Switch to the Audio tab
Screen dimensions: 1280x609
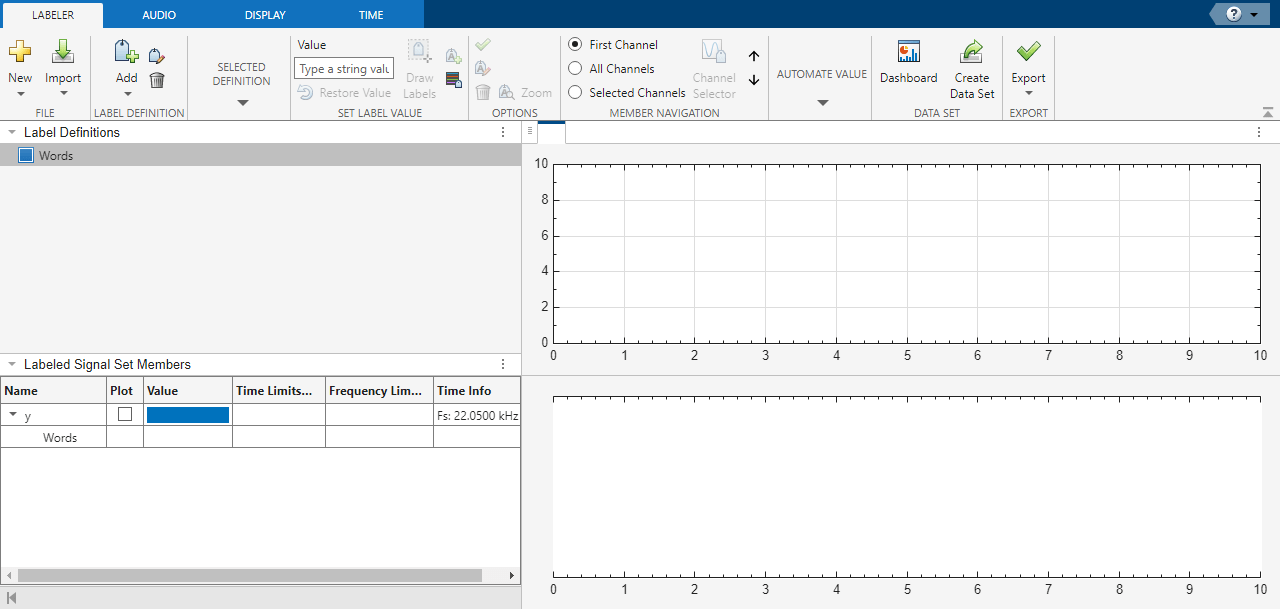pos(159,15)
